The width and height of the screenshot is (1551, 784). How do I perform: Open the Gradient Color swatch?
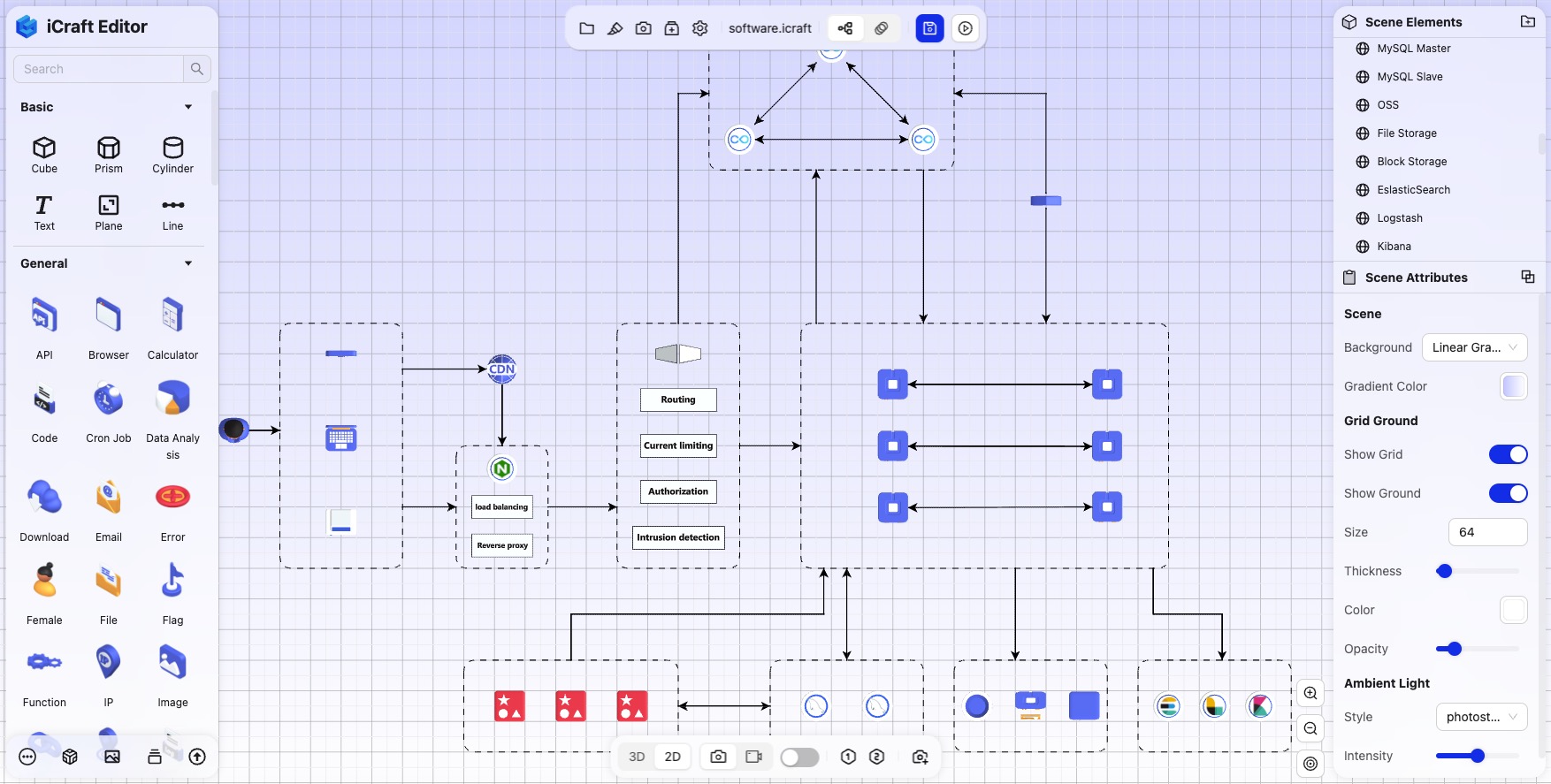tap(1514, 386)
